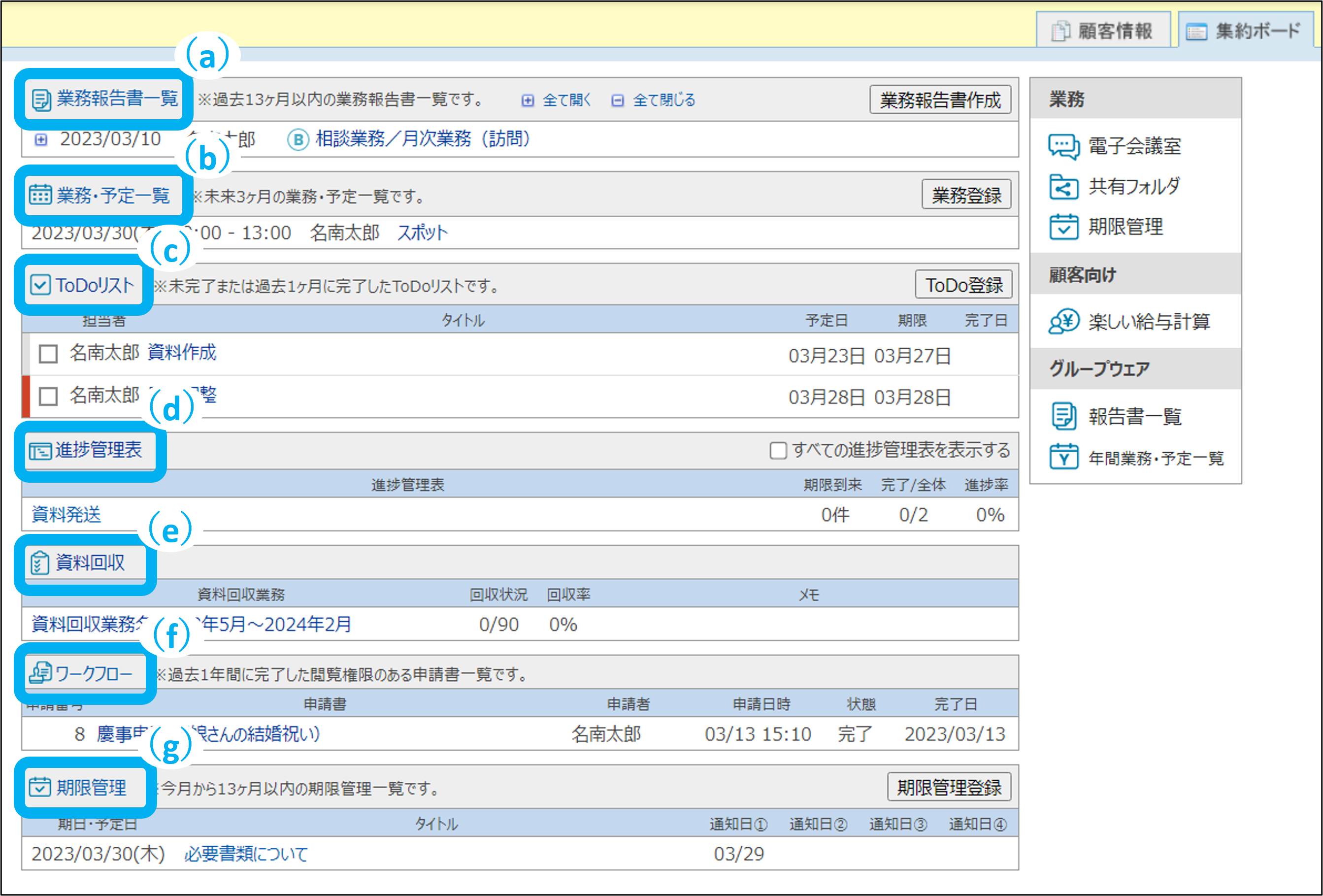The width and height of the screenshot is (1323, 896).
Task: Enable すべての進捗管理表を表示する checkbox
Action: (778, 450)
